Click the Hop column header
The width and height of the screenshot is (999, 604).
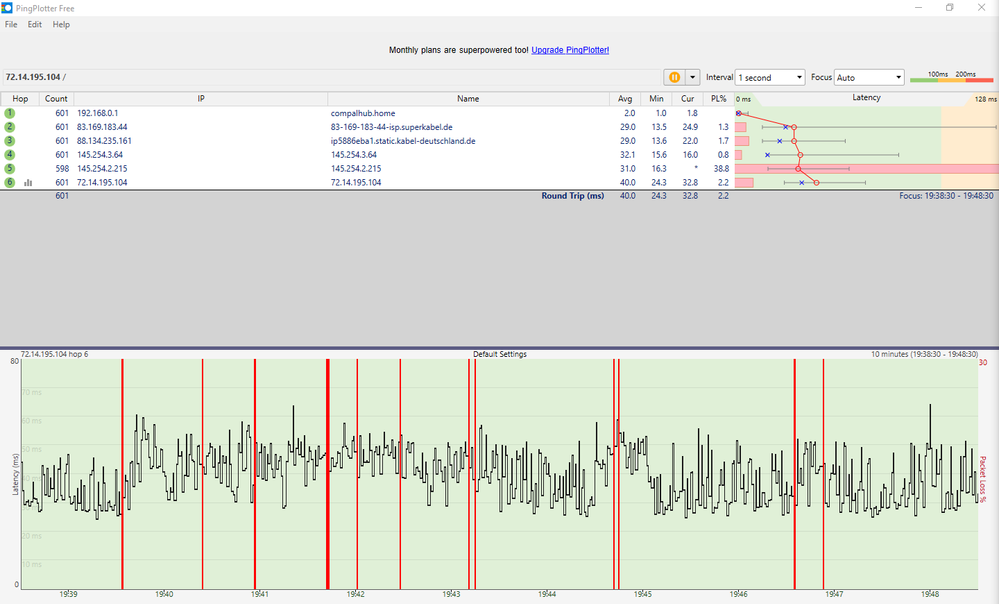tap(20, 99)
